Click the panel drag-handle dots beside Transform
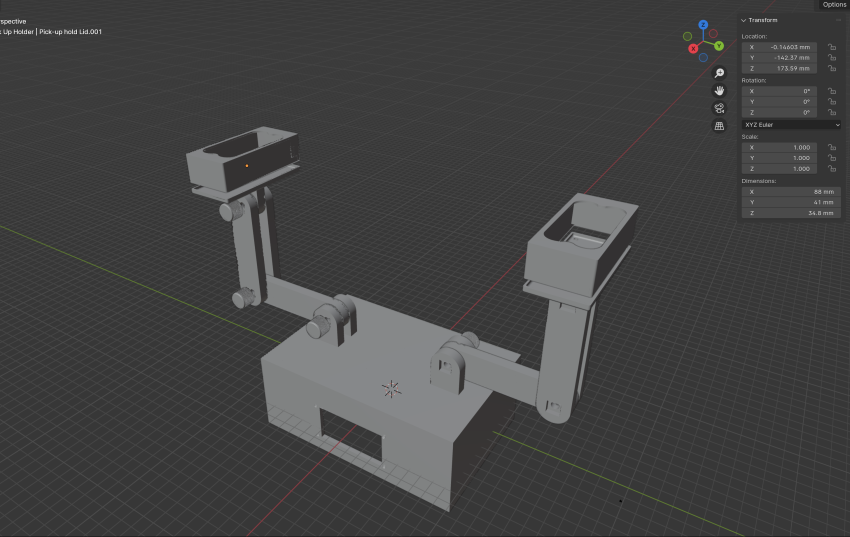 (836, 20)
